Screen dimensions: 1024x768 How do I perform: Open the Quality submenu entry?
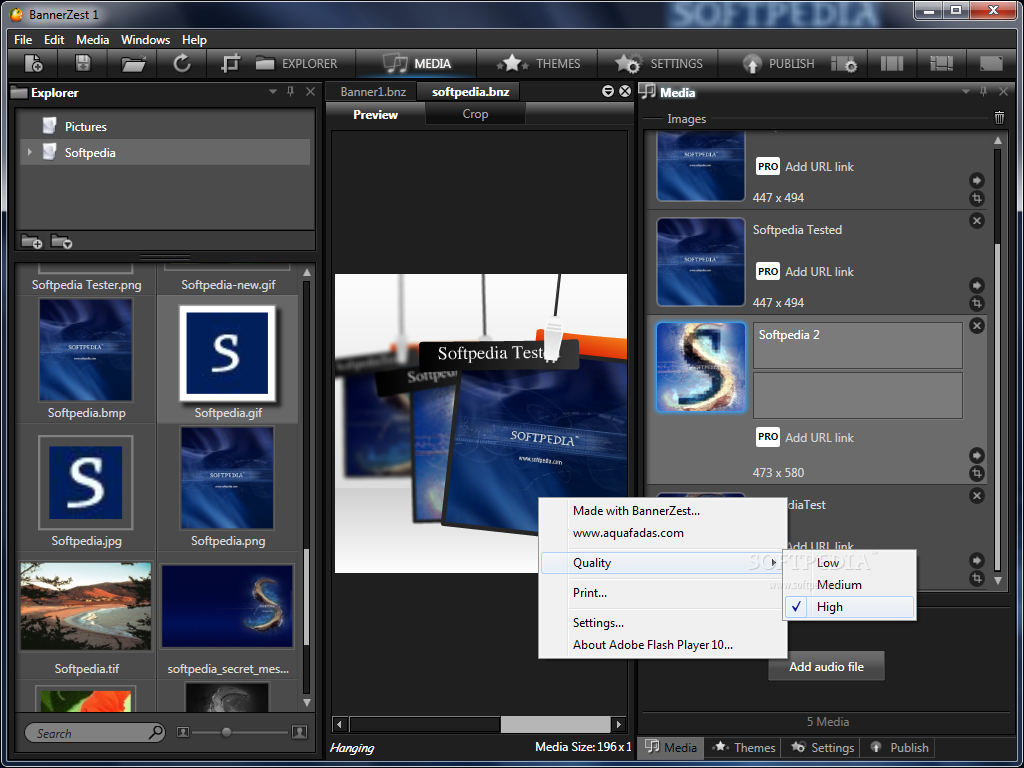point(662,563)
